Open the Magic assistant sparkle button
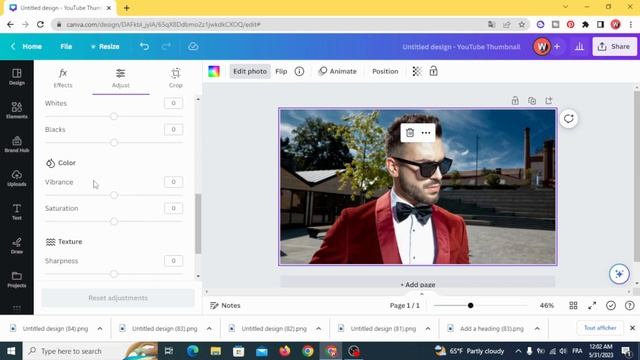 pos(619,274)
